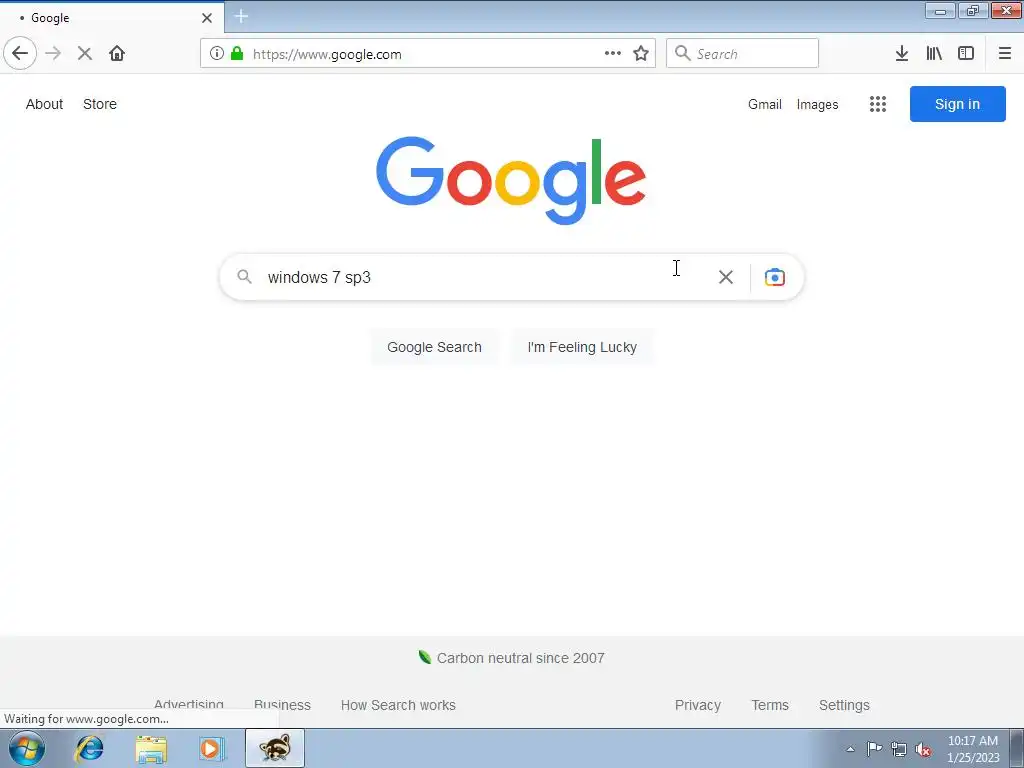Screen dimensions: 1024x768
Task: Open page actions three-dot menu
Action: pyautogui.click(x=613, y=54)
